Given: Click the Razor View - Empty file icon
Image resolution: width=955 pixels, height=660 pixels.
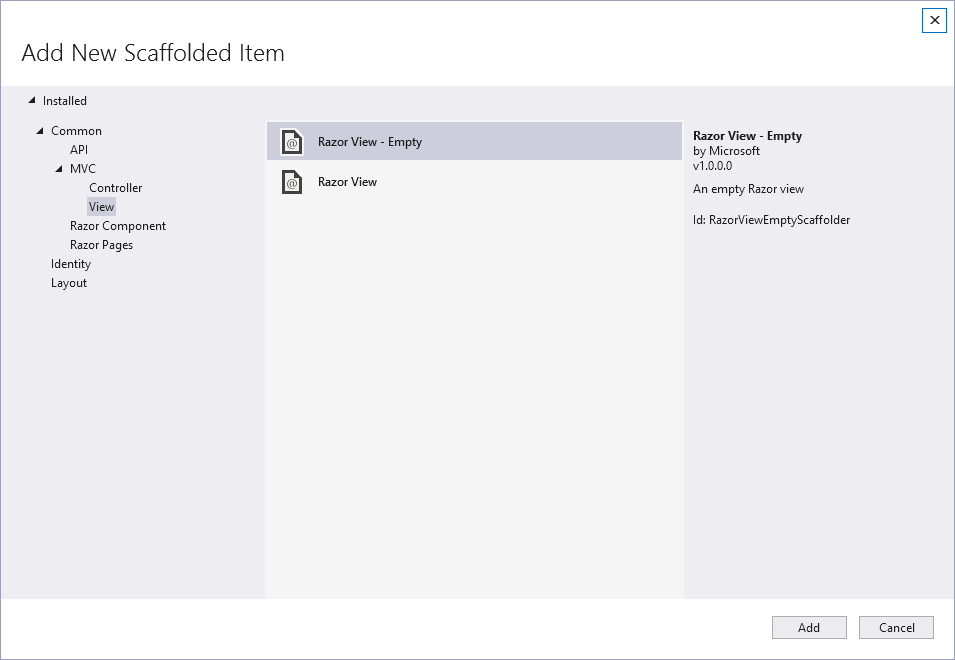Looking at the screenshot, I should click(292, 142).
